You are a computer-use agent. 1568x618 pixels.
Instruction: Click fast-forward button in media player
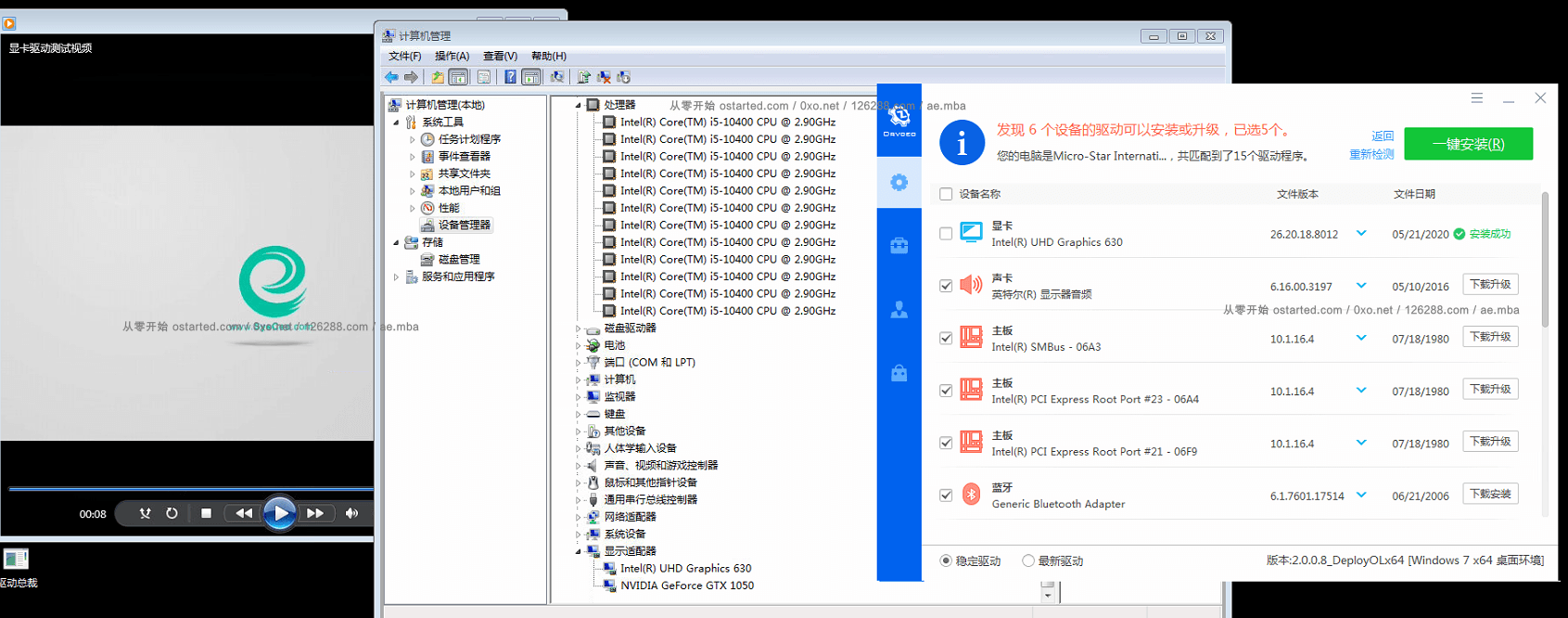click(315, 513)
